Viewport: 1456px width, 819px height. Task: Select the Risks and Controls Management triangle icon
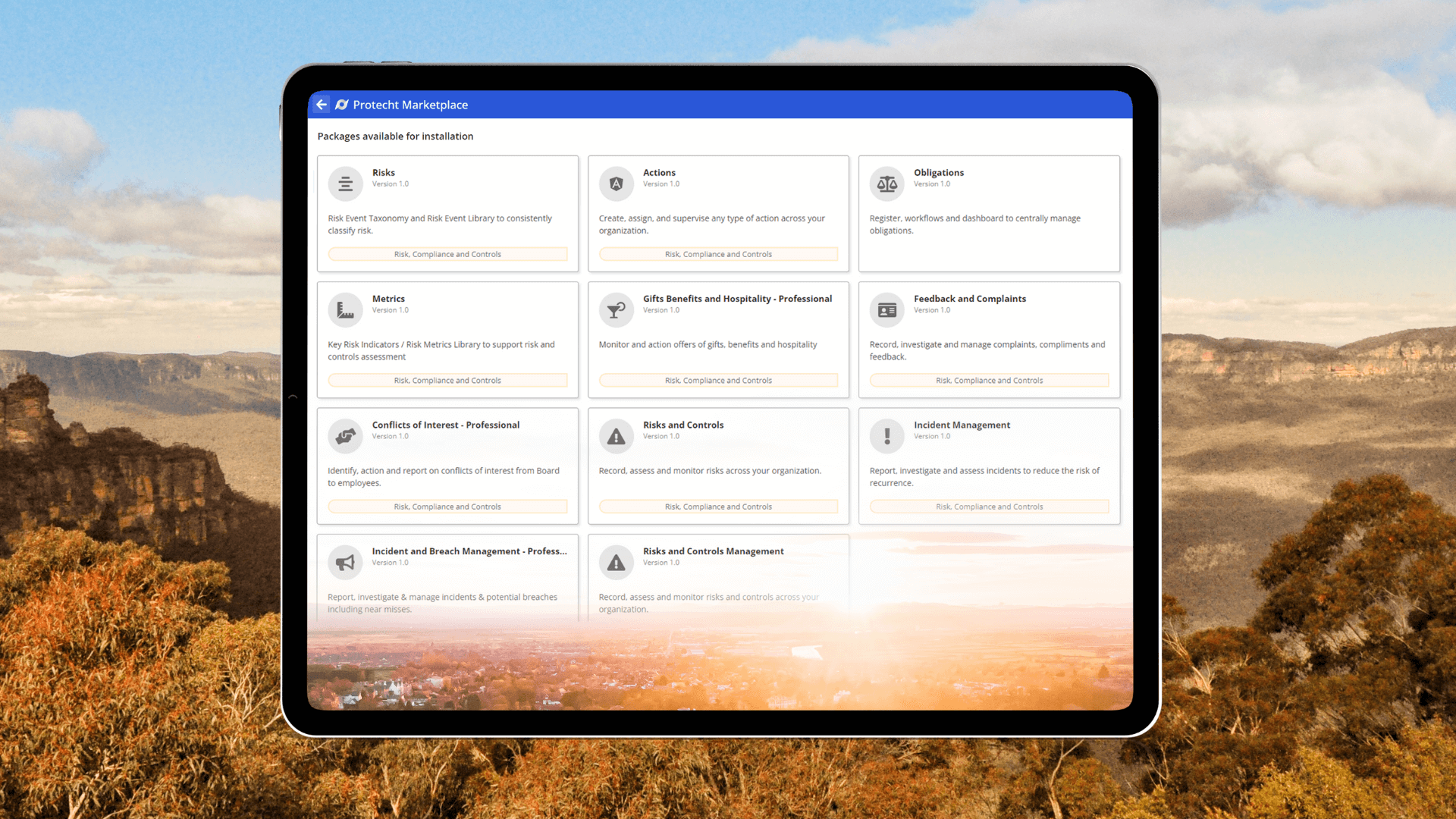[616, 562]
